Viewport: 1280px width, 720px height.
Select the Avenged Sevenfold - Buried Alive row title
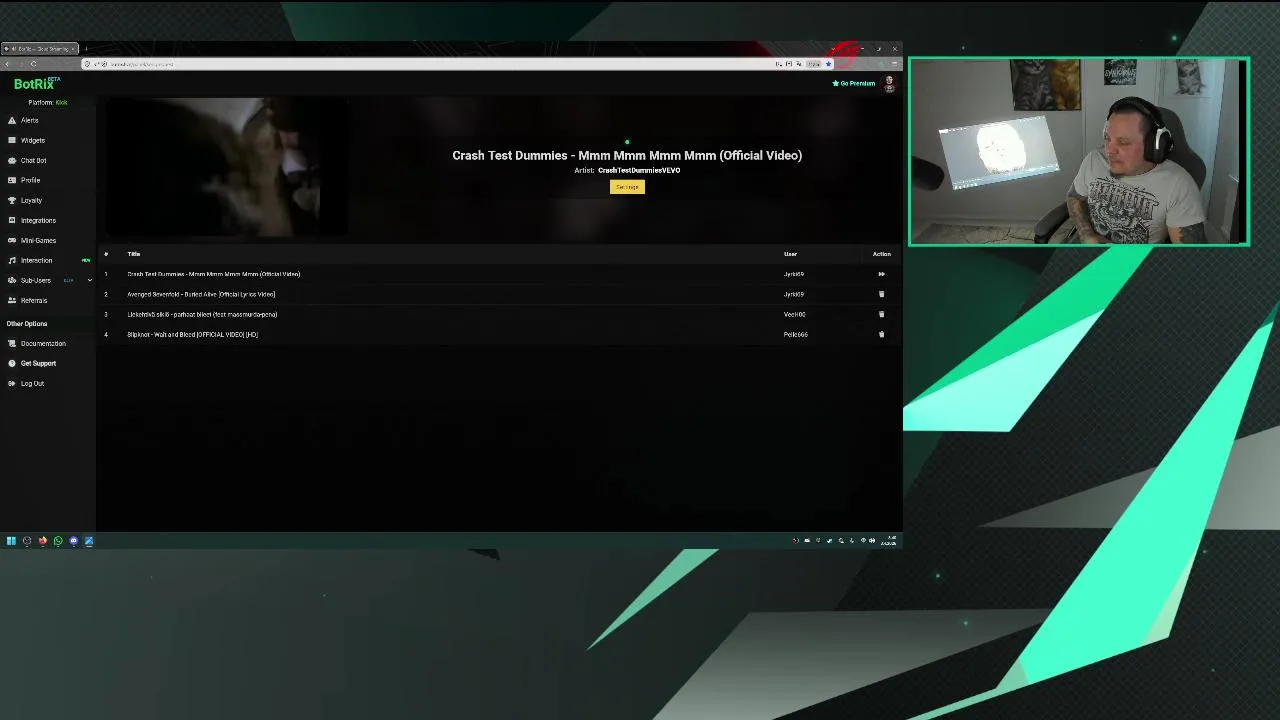(201, 294)
